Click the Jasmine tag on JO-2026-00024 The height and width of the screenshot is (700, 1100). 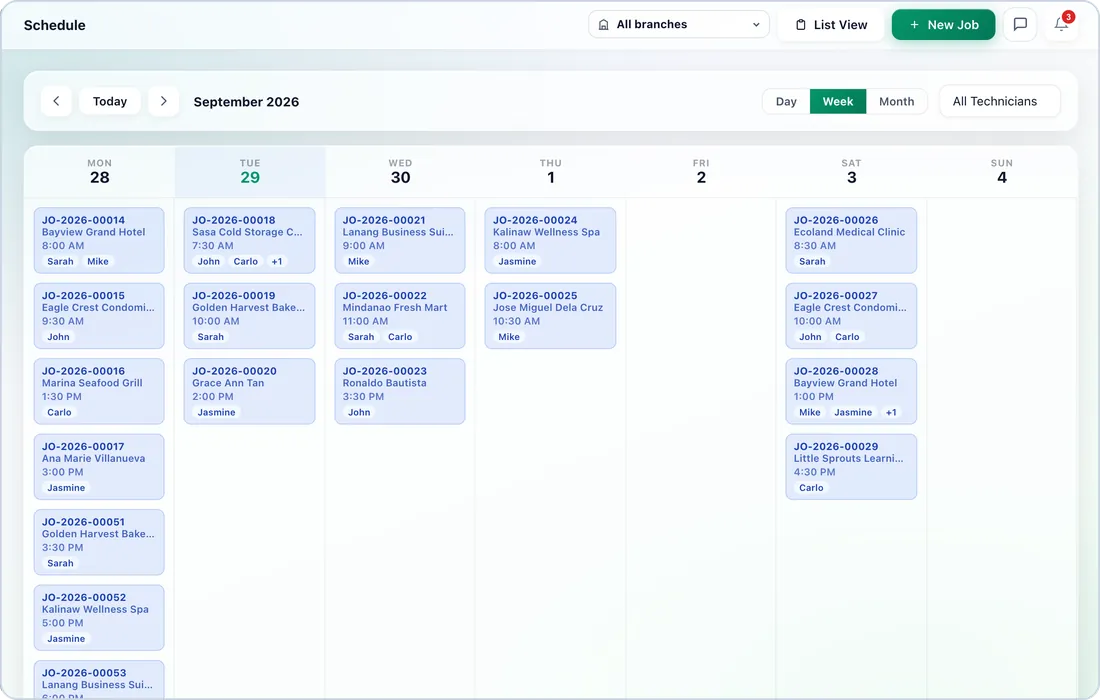(517, 262)
